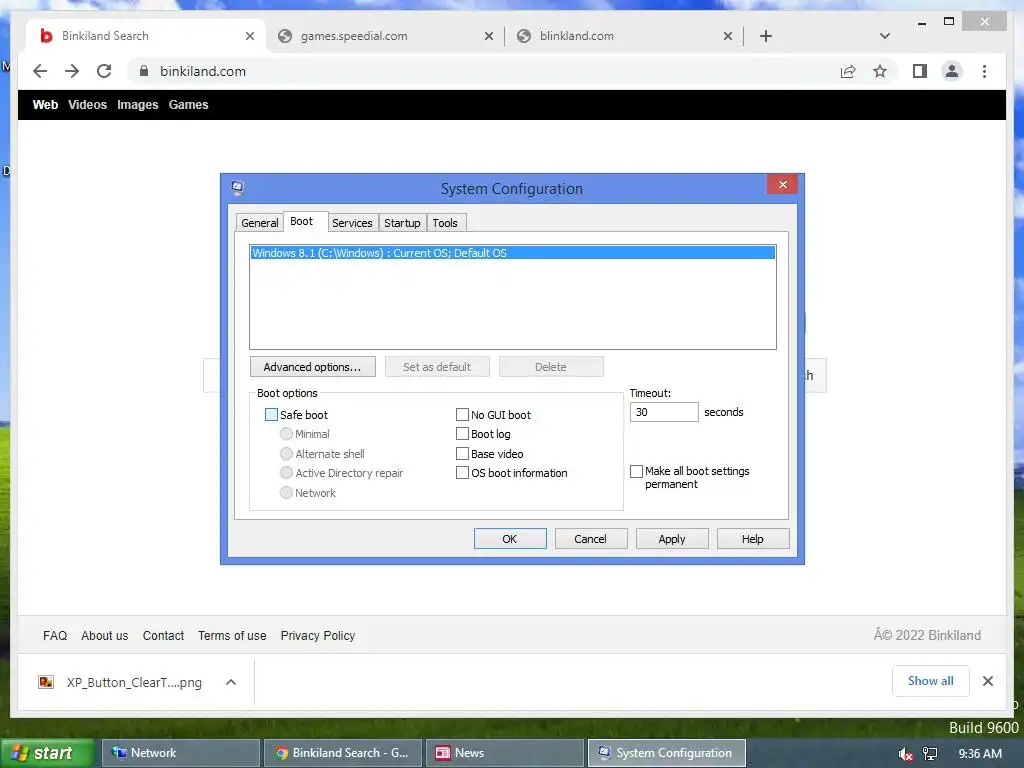Screen dimensions: 1024x768
Task: Click the muted volume tray icon
Action: click(x=904, y=754)
